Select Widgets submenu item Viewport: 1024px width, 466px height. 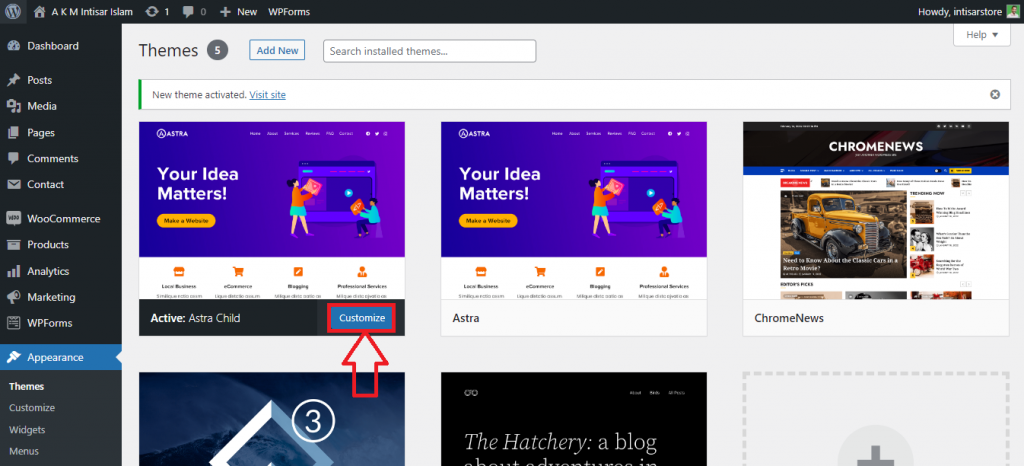(27, 430)
